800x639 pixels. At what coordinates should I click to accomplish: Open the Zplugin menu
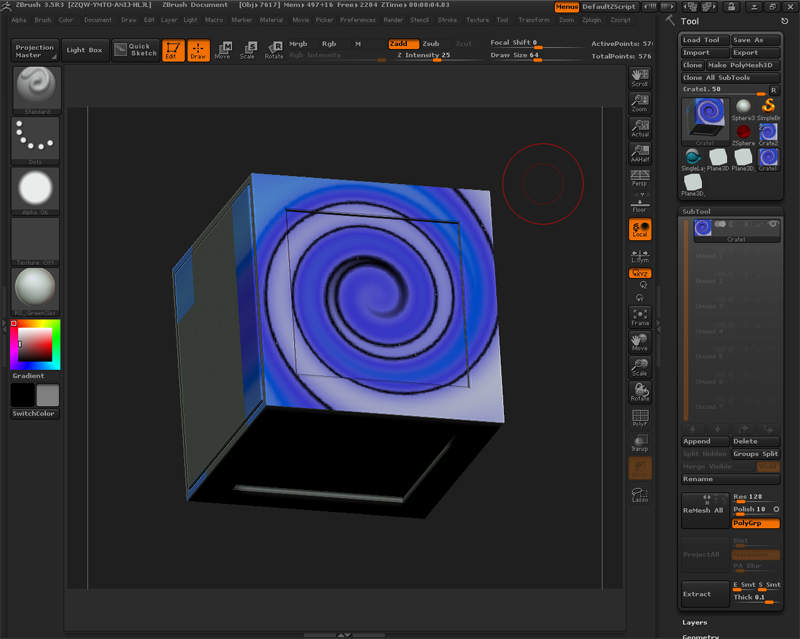594,20
